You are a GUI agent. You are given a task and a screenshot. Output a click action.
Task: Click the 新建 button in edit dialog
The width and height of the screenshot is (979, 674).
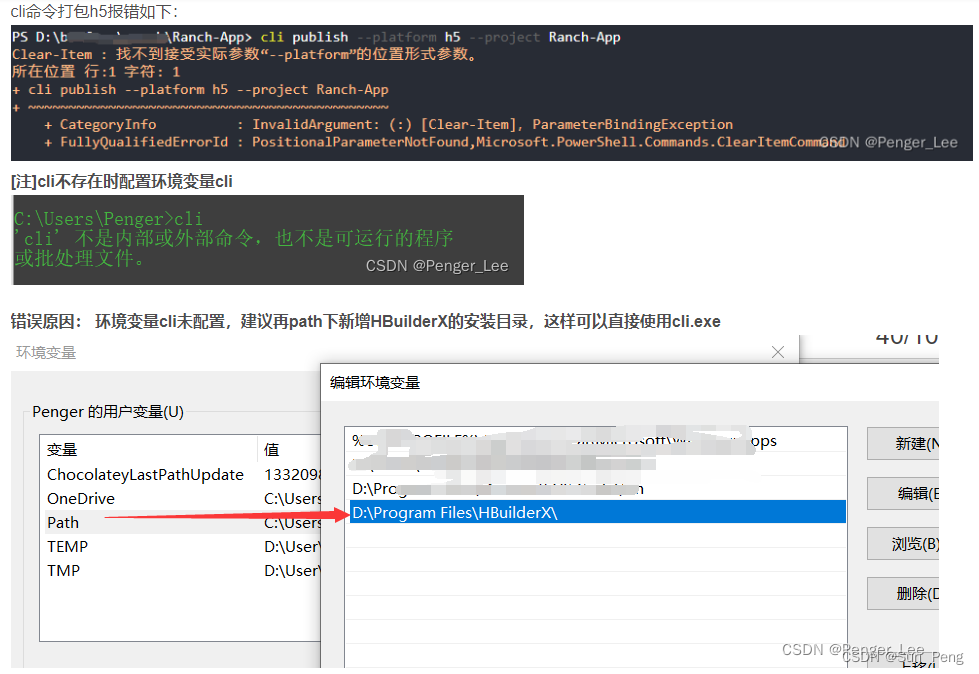pos(903,444)
